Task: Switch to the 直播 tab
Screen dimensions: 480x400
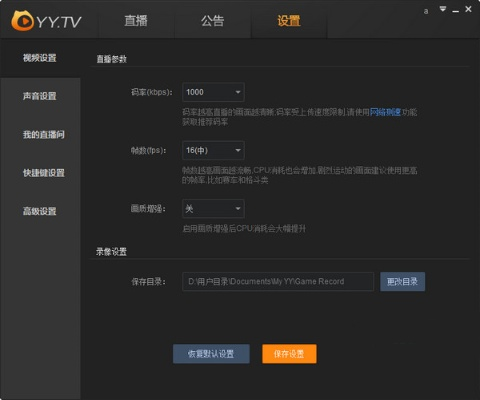Action: [x=136, y=21]
